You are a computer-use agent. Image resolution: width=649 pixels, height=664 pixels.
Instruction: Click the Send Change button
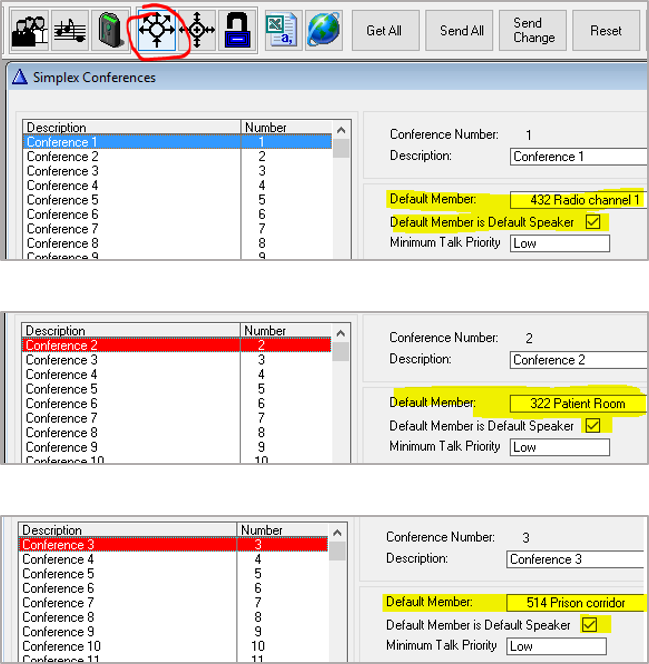[533, 30]
